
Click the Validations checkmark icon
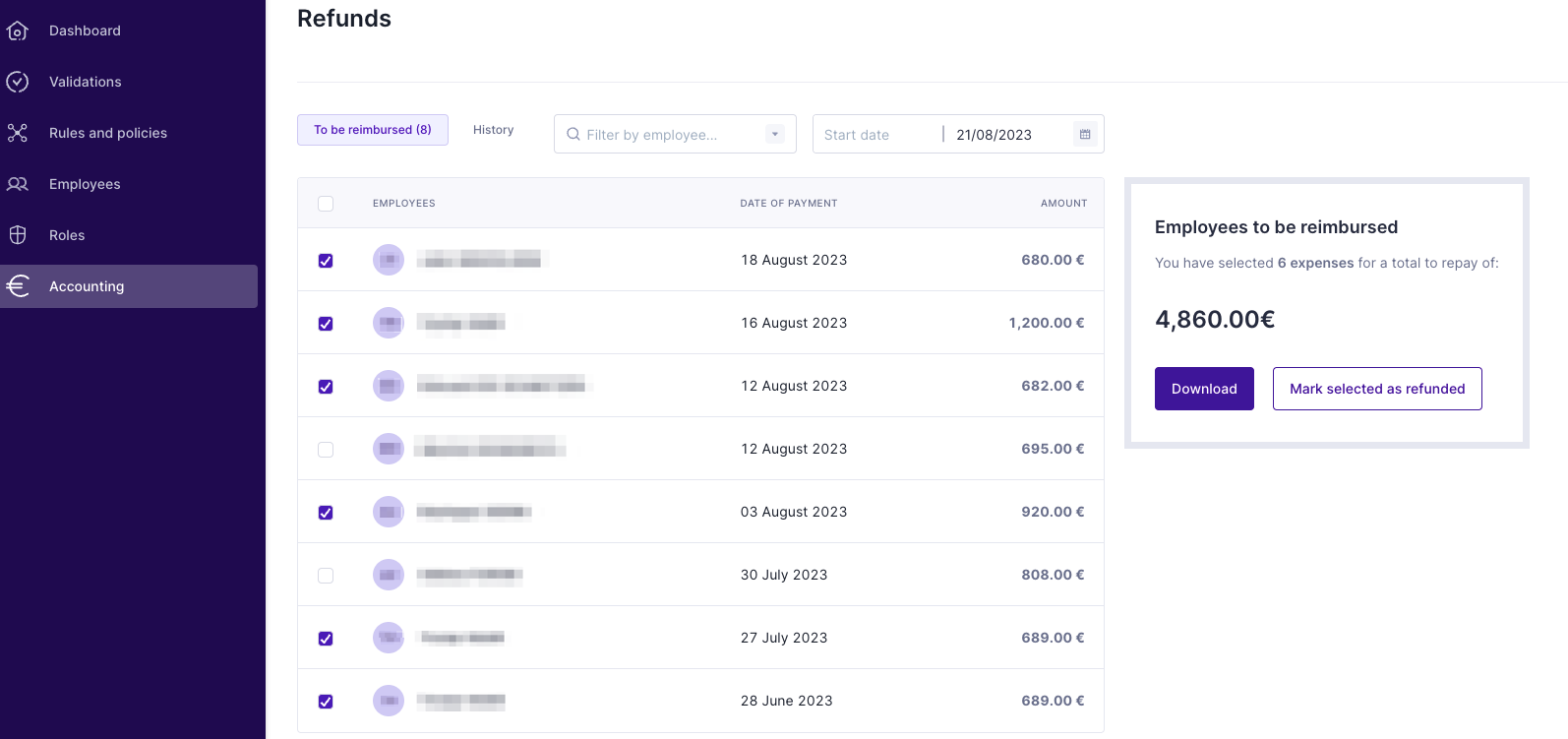pyautogui.click(x=18, y=82)
